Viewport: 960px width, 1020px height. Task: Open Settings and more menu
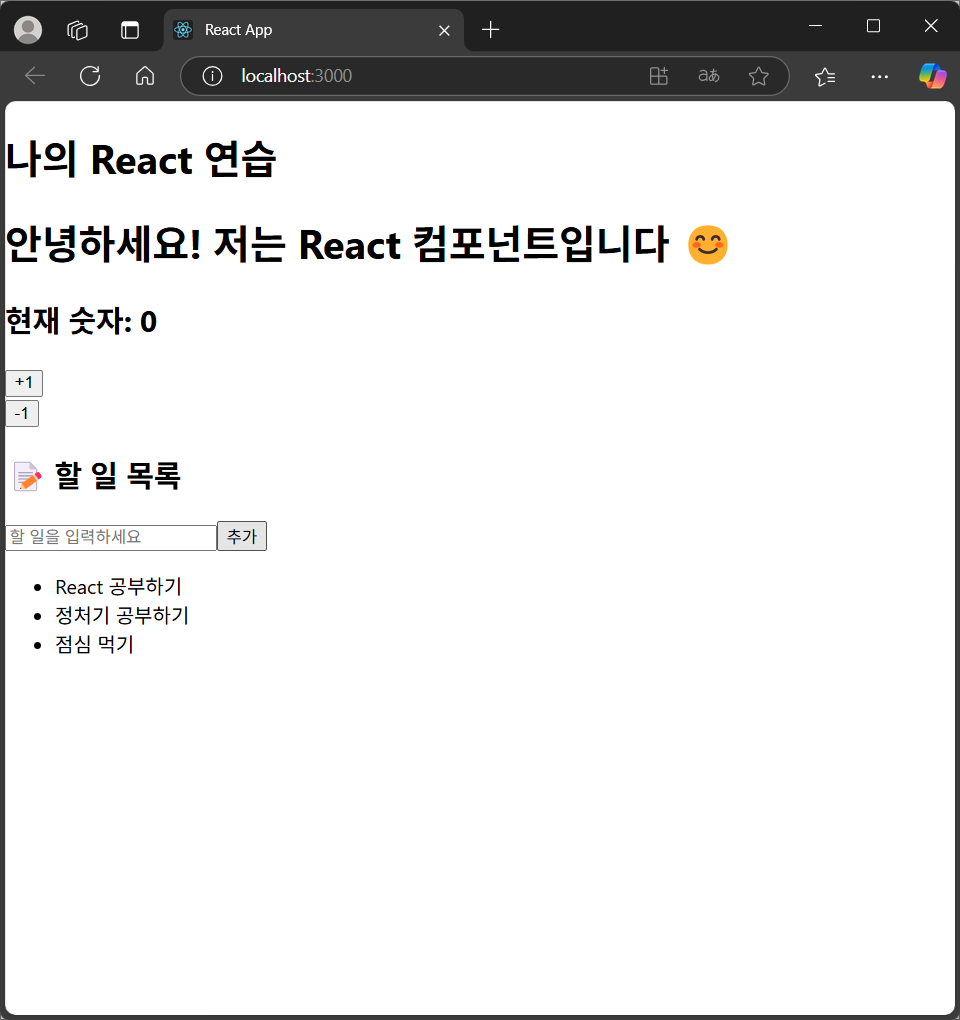point(879,77)
